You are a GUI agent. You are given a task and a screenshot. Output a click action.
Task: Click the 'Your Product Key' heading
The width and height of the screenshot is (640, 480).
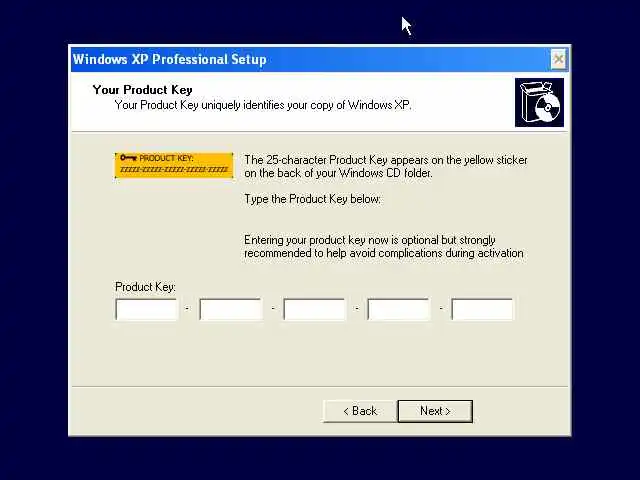tap(142, 90)
